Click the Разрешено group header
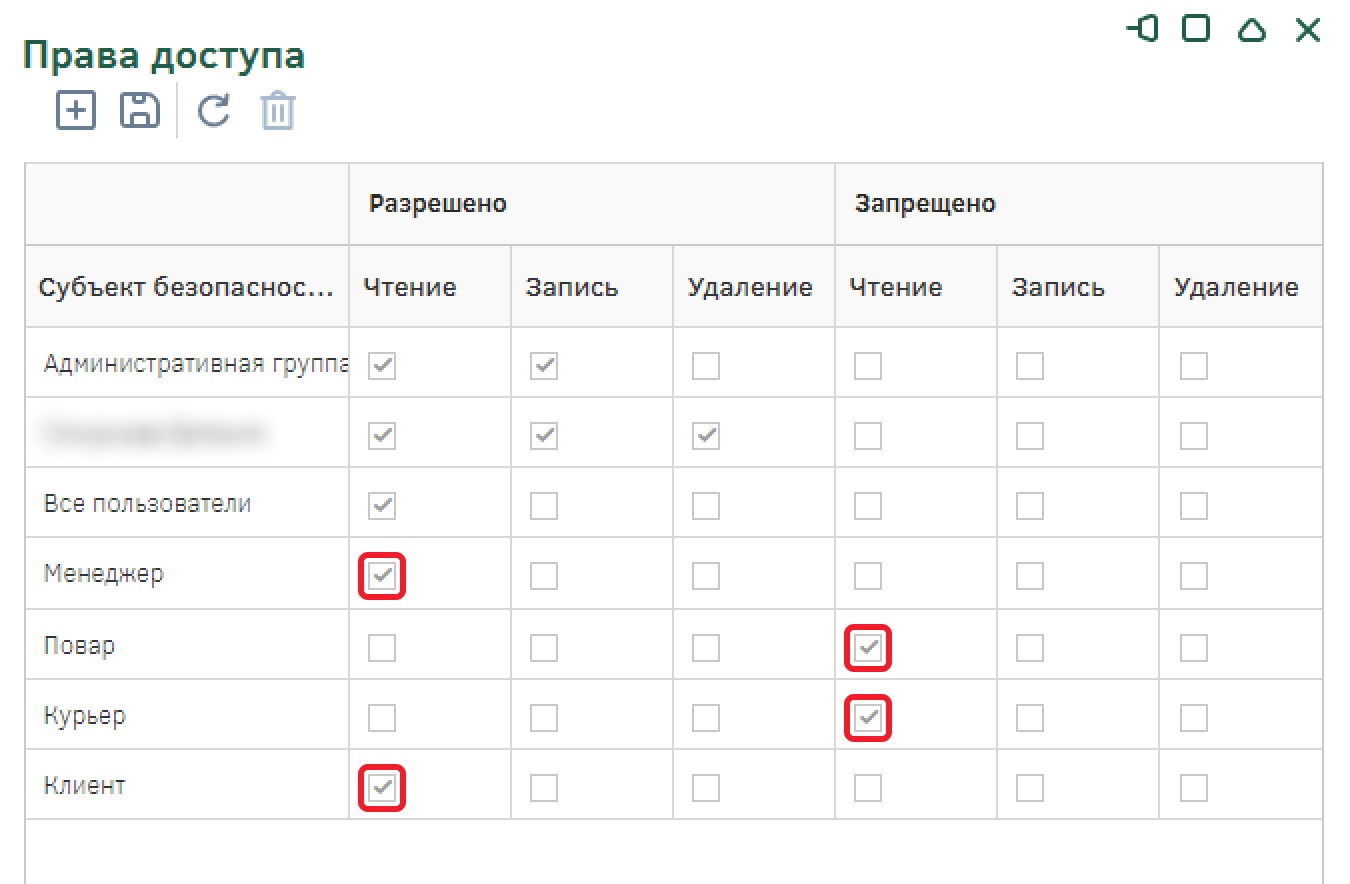 coord(438,204)
